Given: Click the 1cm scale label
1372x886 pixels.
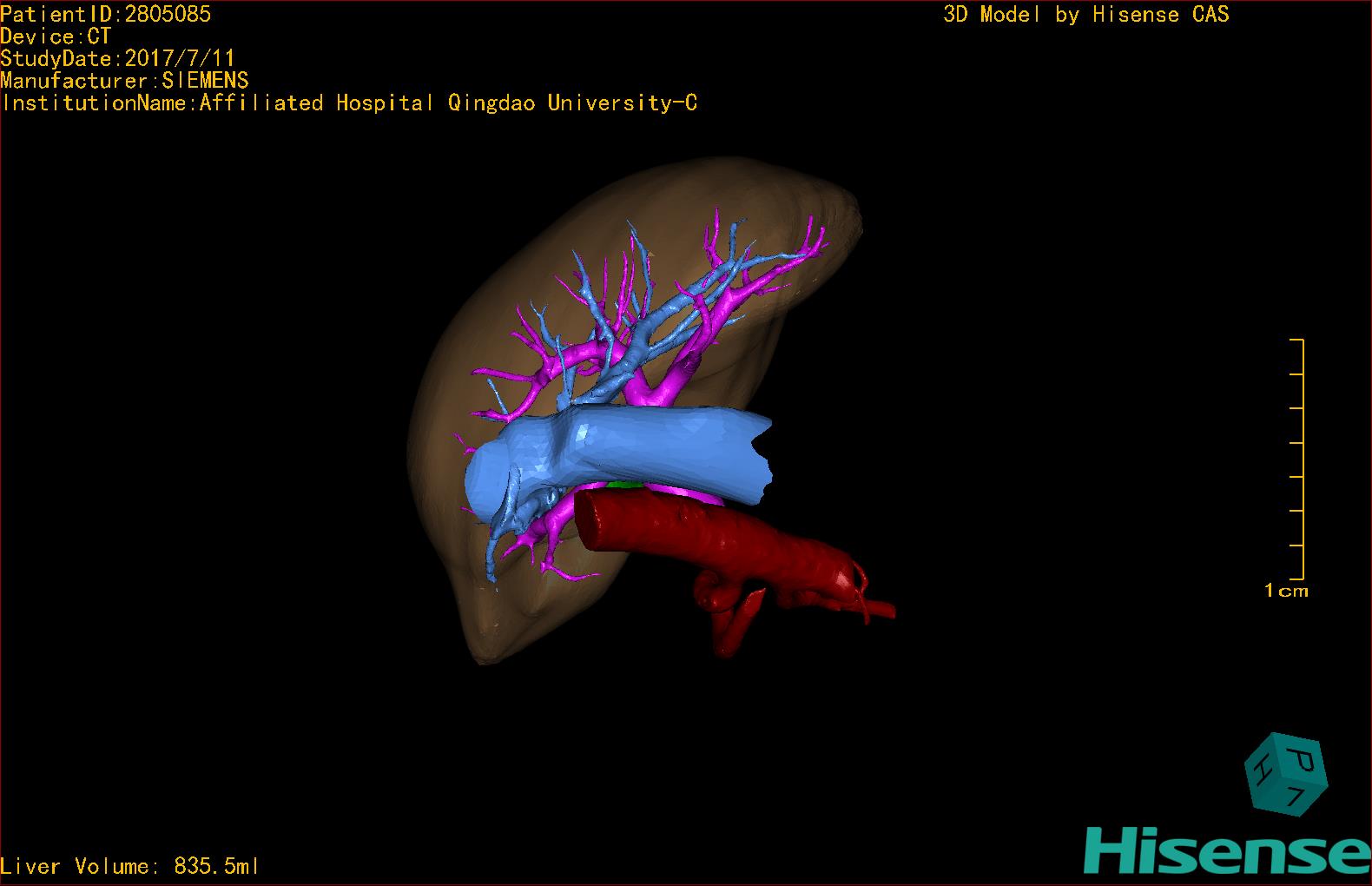Looking at the screenshot, I should tap(1285, 591).
